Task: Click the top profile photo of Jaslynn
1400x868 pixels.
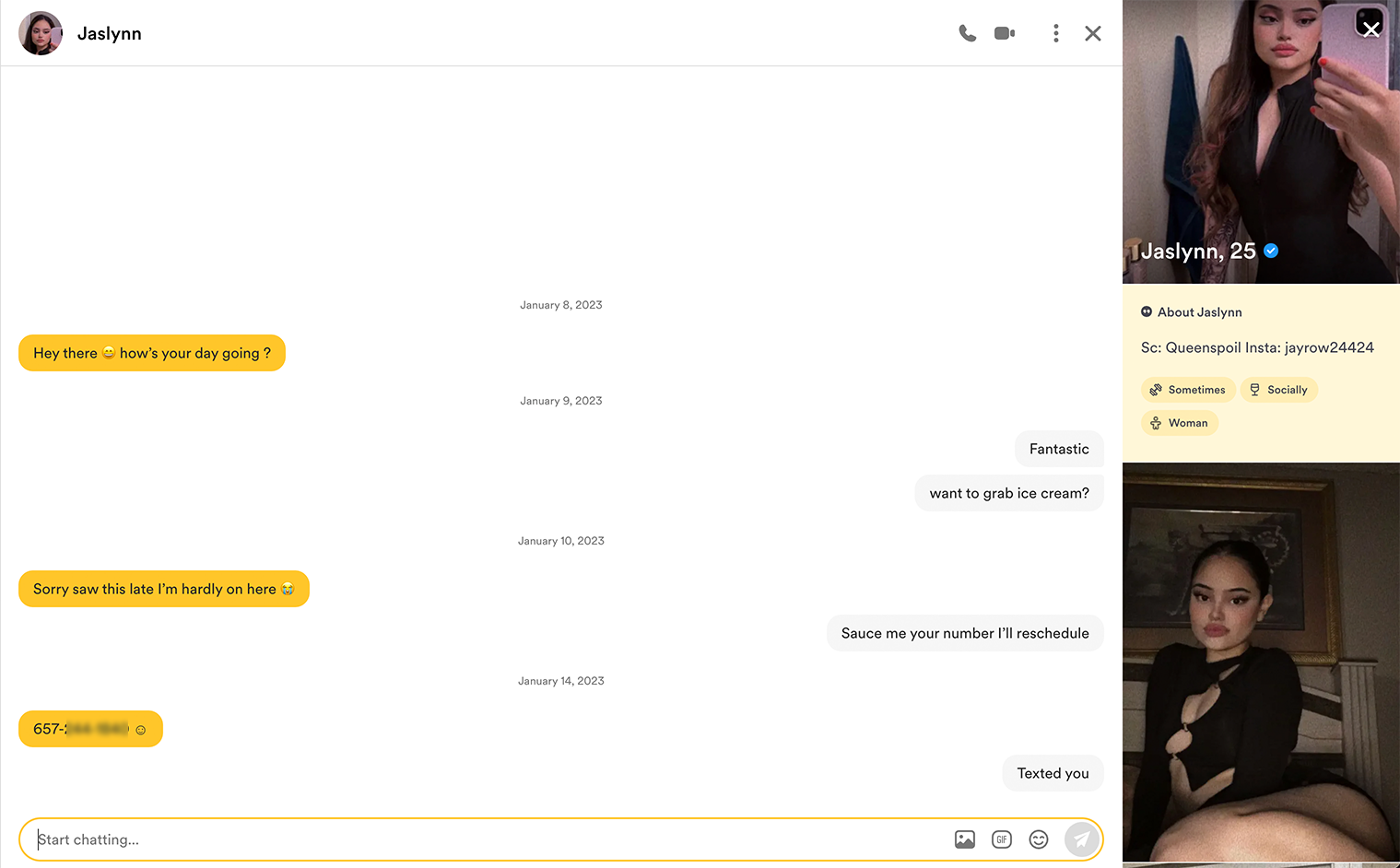Action: pyautogui.click(x=1261, y=138)
